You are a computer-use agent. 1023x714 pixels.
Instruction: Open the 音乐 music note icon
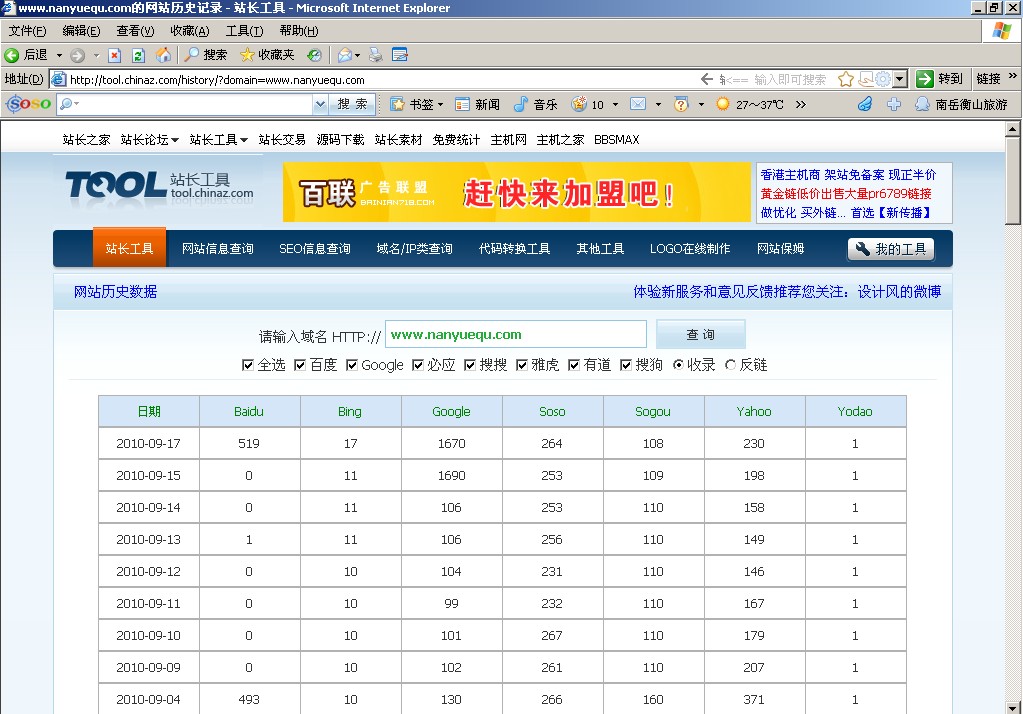520,104
